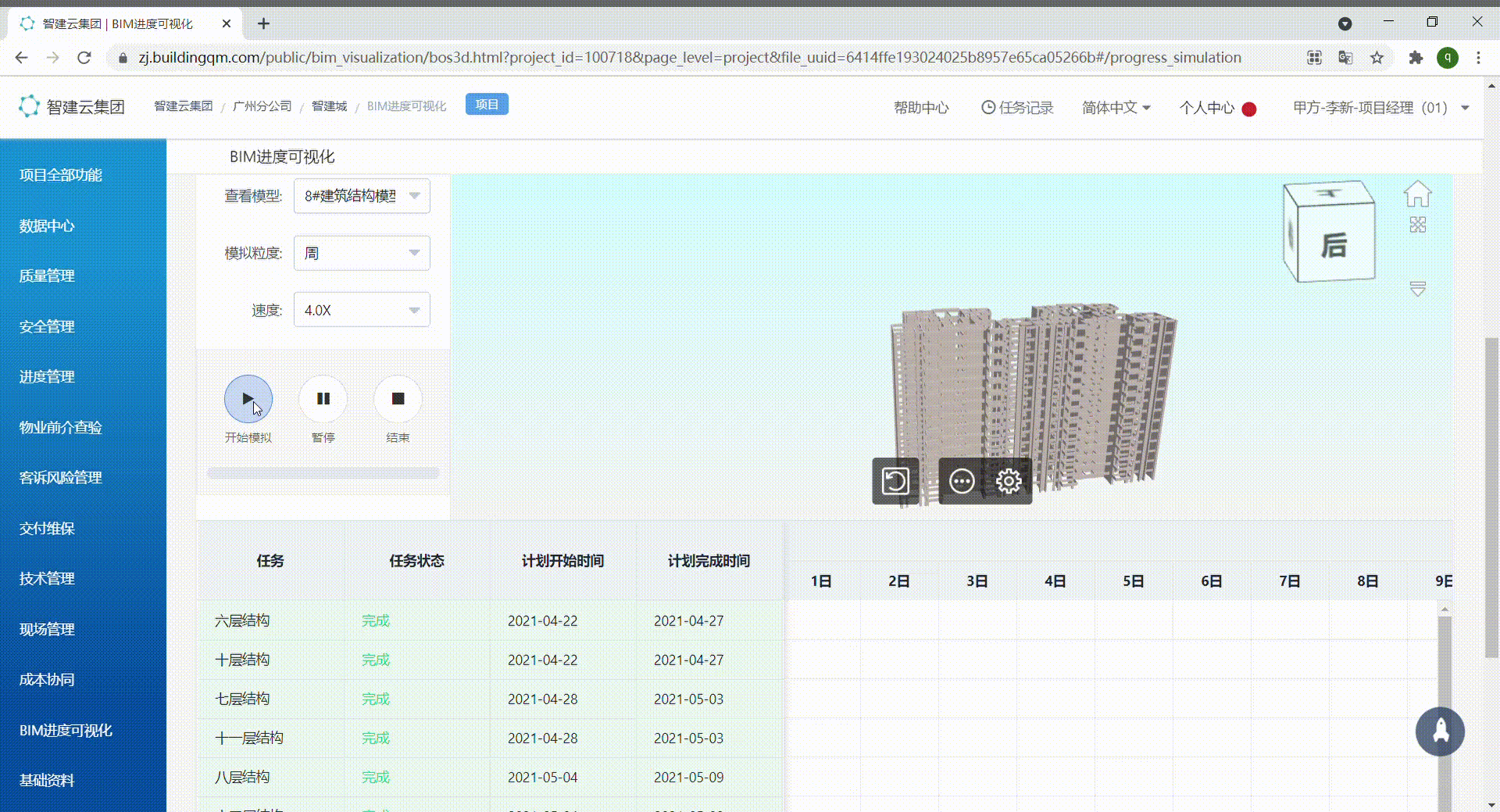
Task: Click the 后 face of the view cube
Action: click(x=1334, y=244)
